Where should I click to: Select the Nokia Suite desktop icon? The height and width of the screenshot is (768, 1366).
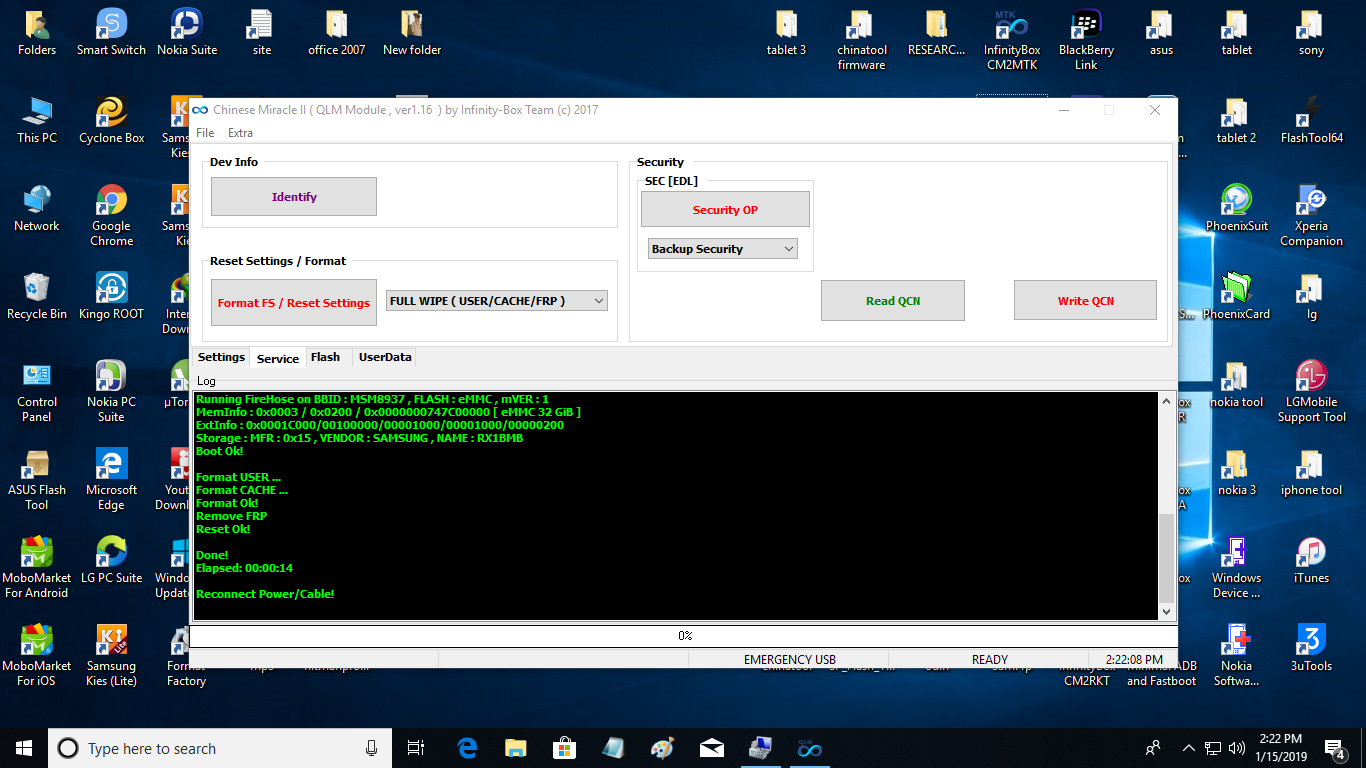[x=187, y=34]
